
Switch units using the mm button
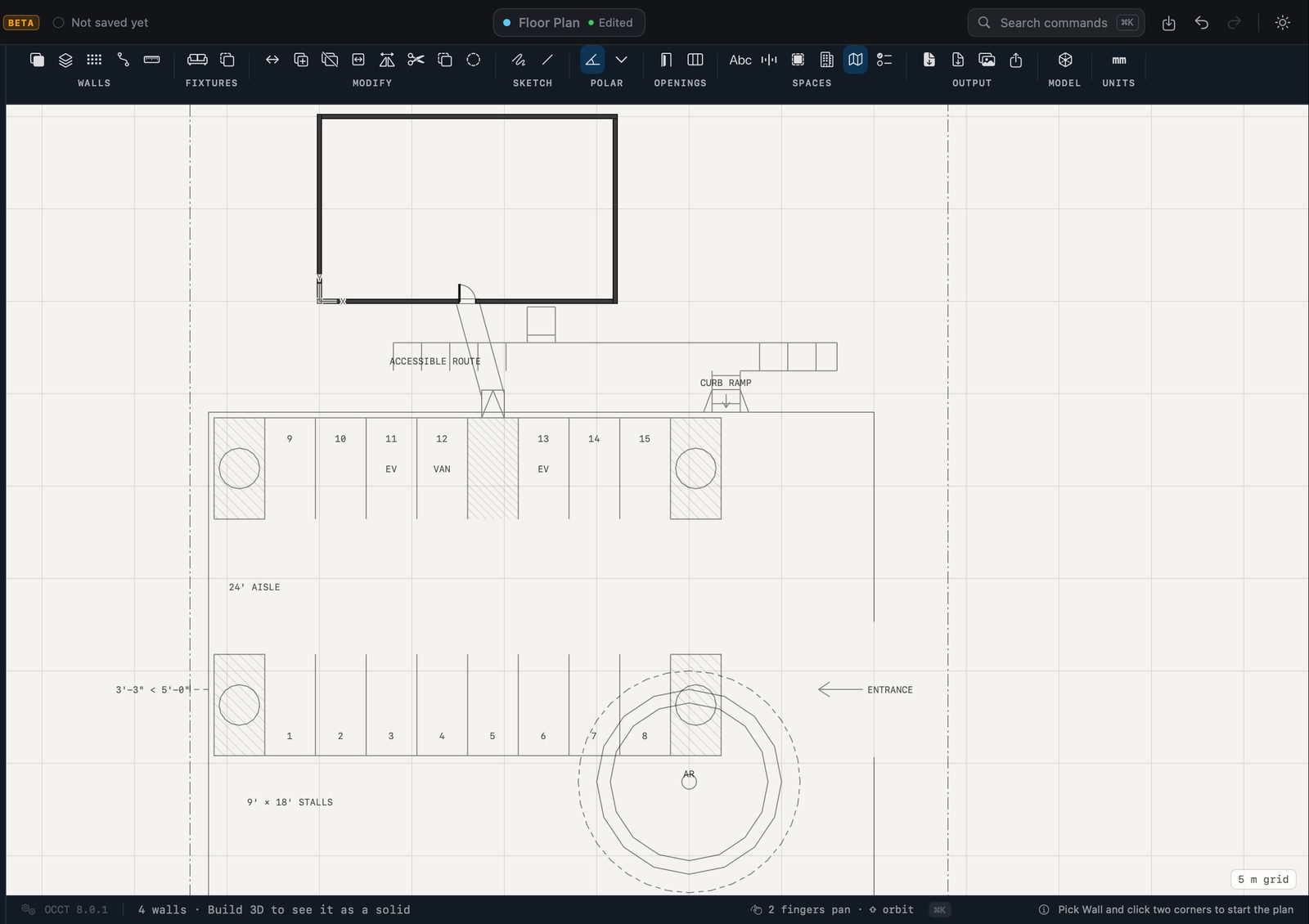point(1118,60)
